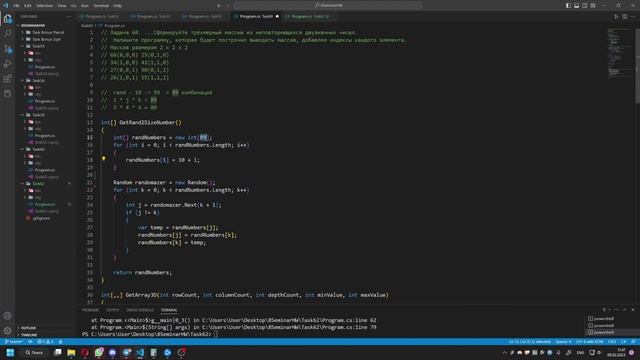This screenshot has height=360, width=640.
Task: Switch to the OUTPUT panel tab
Action: pyautogui.click(x=113, y=310)
